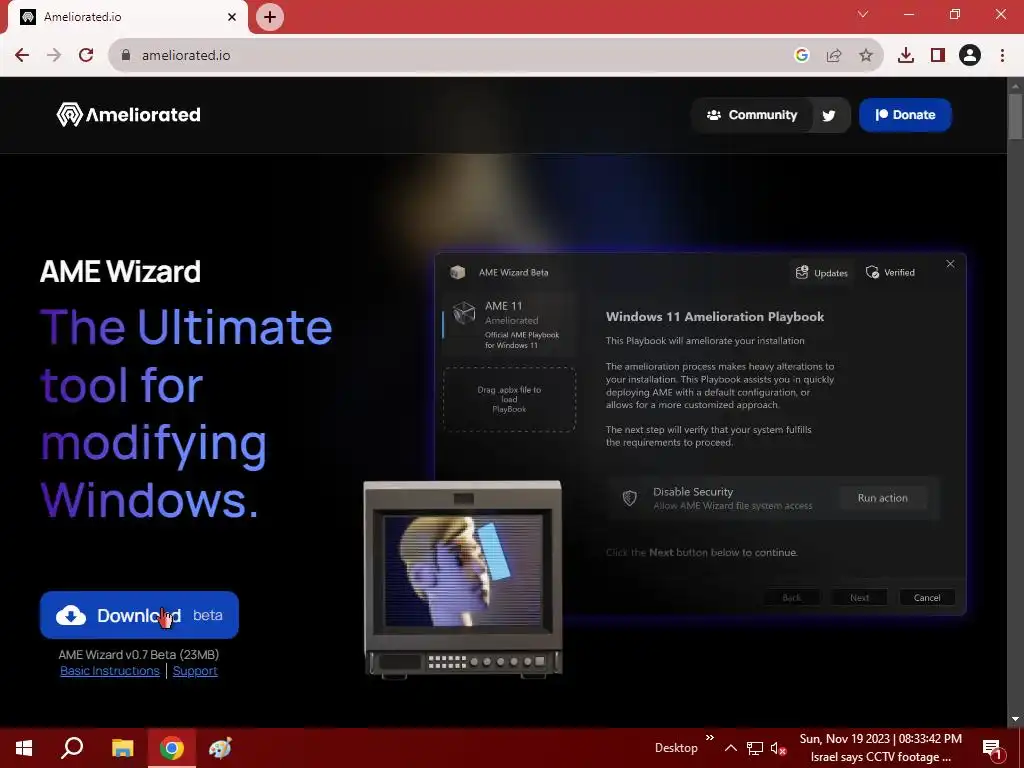The image size is (1024, 768).
Task: Click Verified in the wizard preview
Action: (x=891, y=272)
